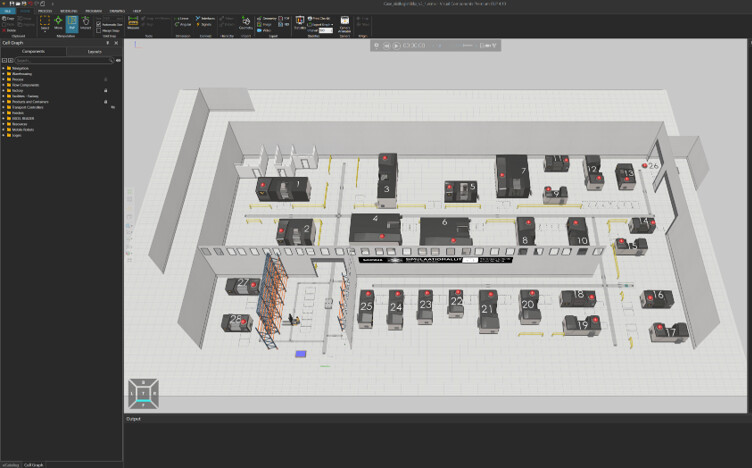Screen dimensions: 752x468
Task: Open the Measure tool
Action: 133,23
